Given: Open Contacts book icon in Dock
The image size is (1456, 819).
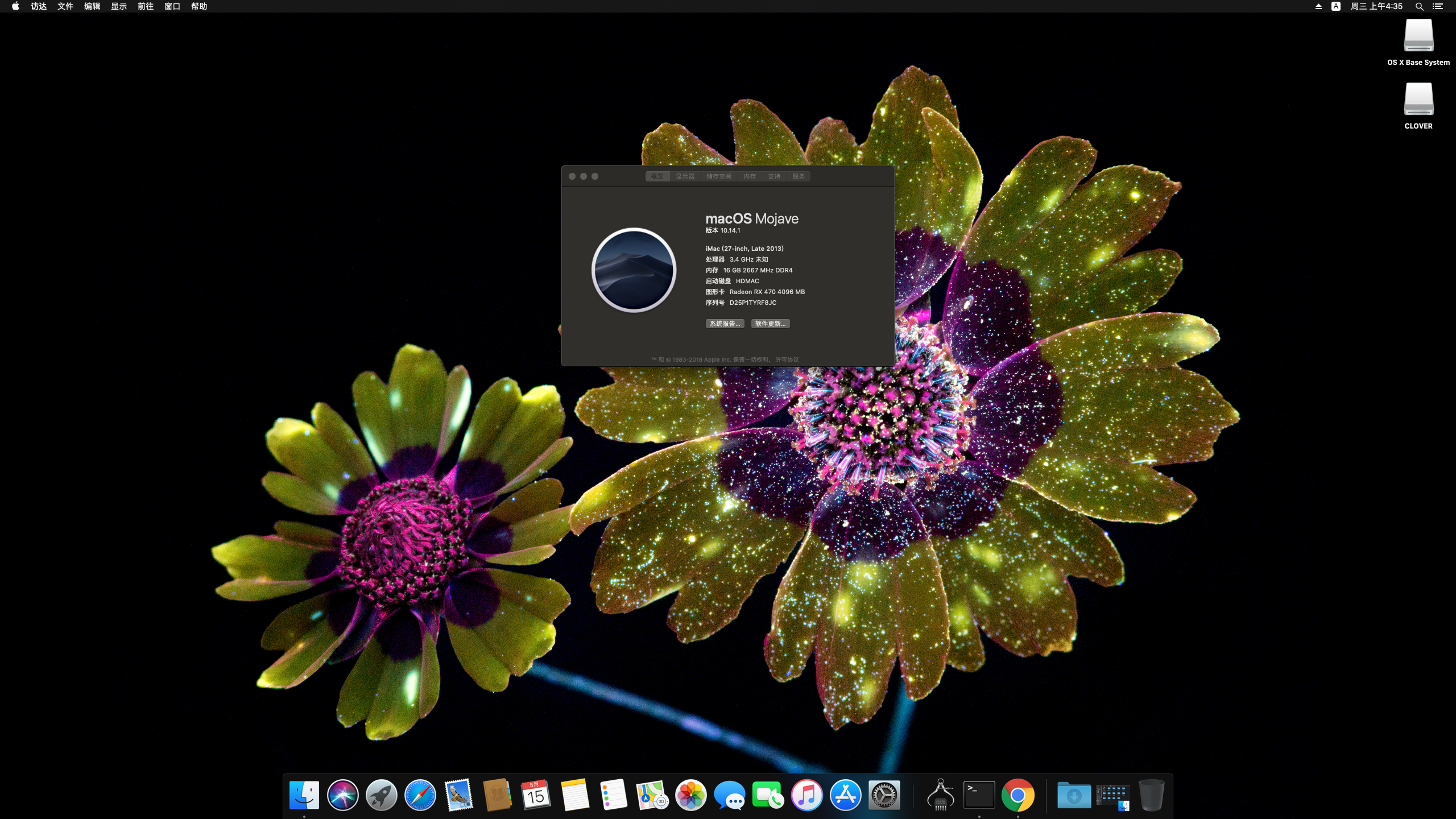Looking at the screenshot, I should (497, 795).
